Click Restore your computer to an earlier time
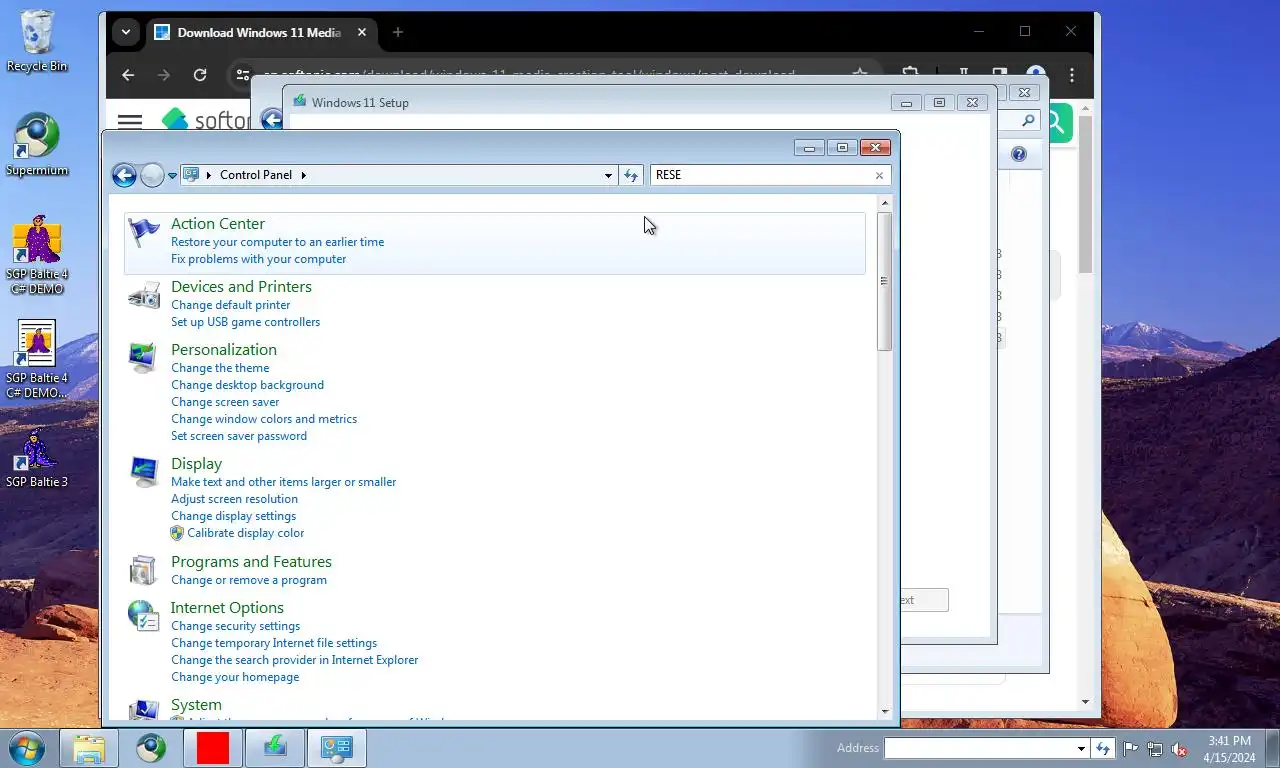Screen dimensions: 1280x768 point(277,242)
